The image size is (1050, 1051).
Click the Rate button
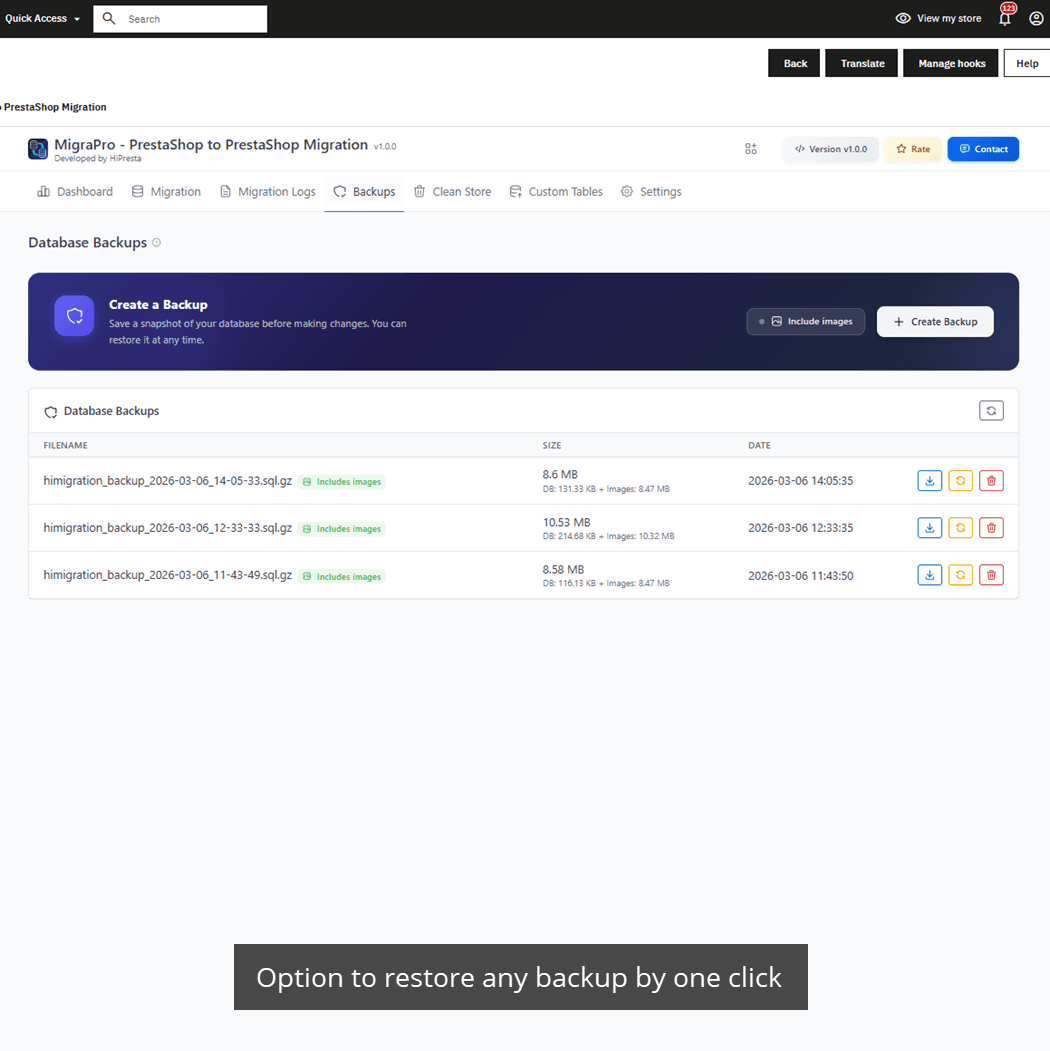(913, 149)
